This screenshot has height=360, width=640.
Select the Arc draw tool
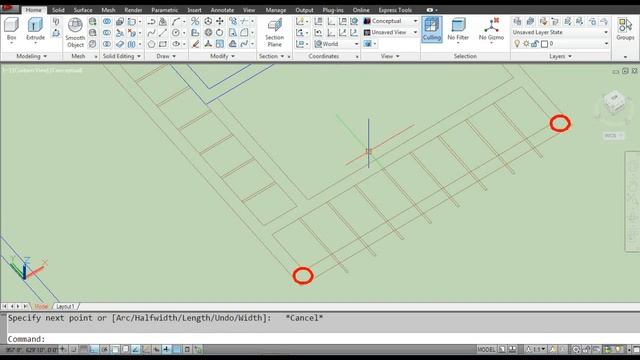pyautogui.click(x=176, y=21)
